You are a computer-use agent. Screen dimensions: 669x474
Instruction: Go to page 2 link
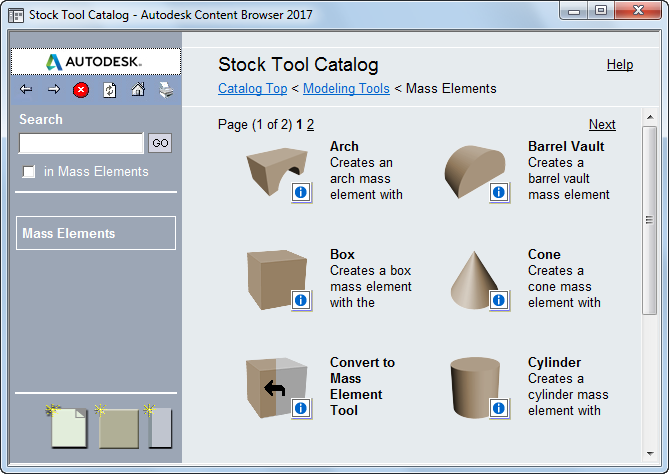tap(310, 125)
